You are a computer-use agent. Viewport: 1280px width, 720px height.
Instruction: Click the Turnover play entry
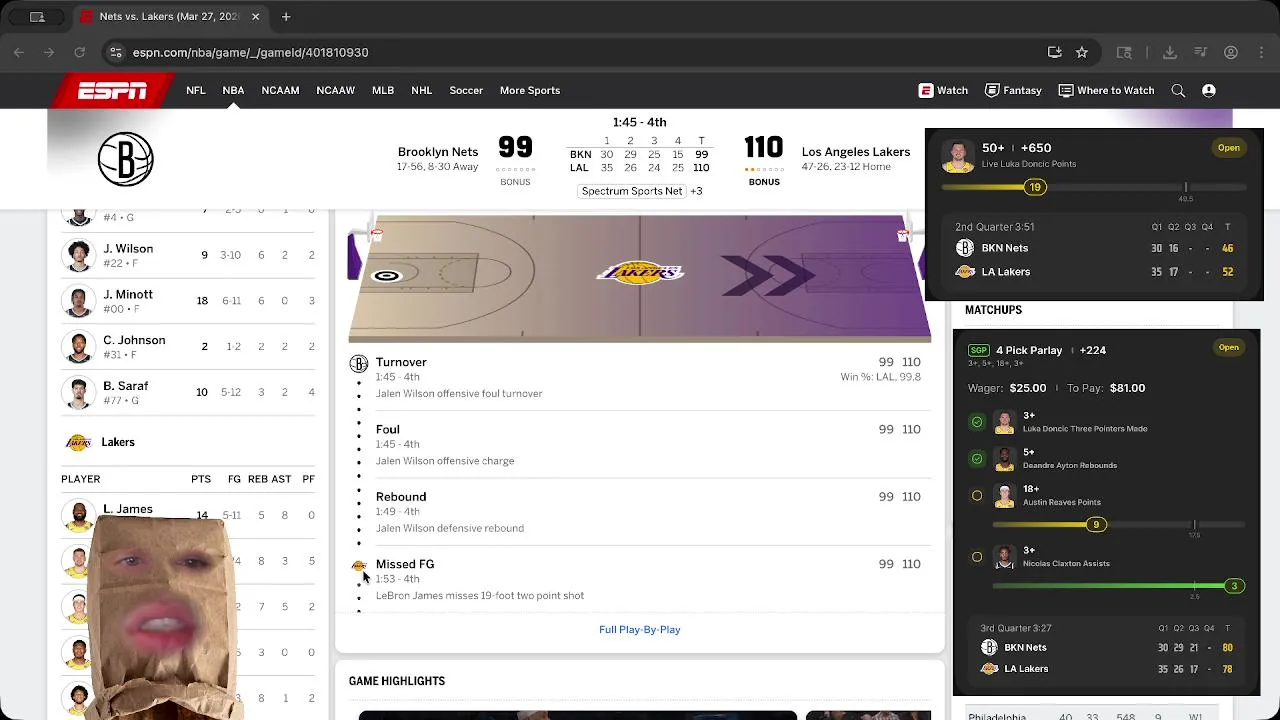point(640,378)
